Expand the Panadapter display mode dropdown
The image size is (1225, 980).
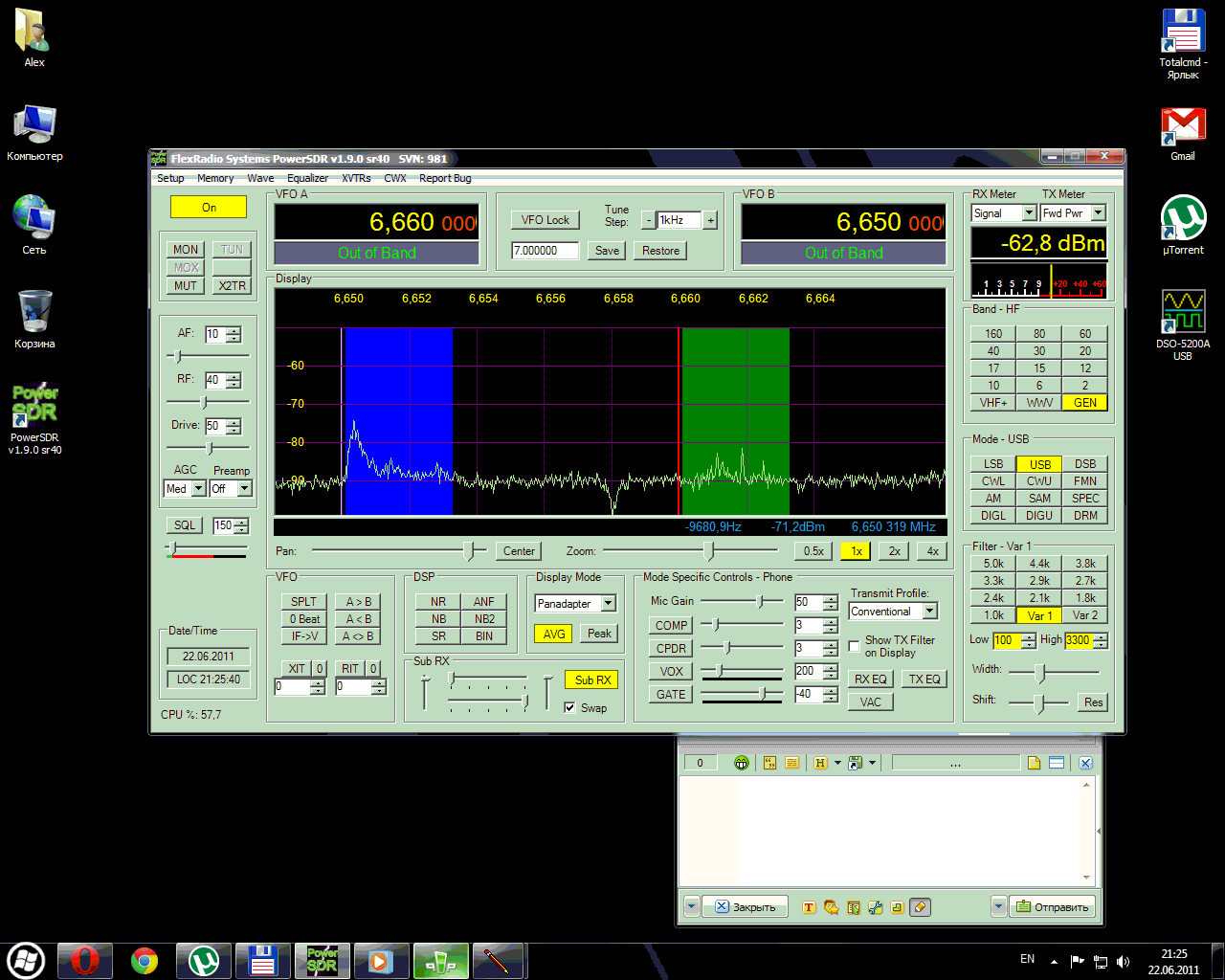tap(609, 604)
